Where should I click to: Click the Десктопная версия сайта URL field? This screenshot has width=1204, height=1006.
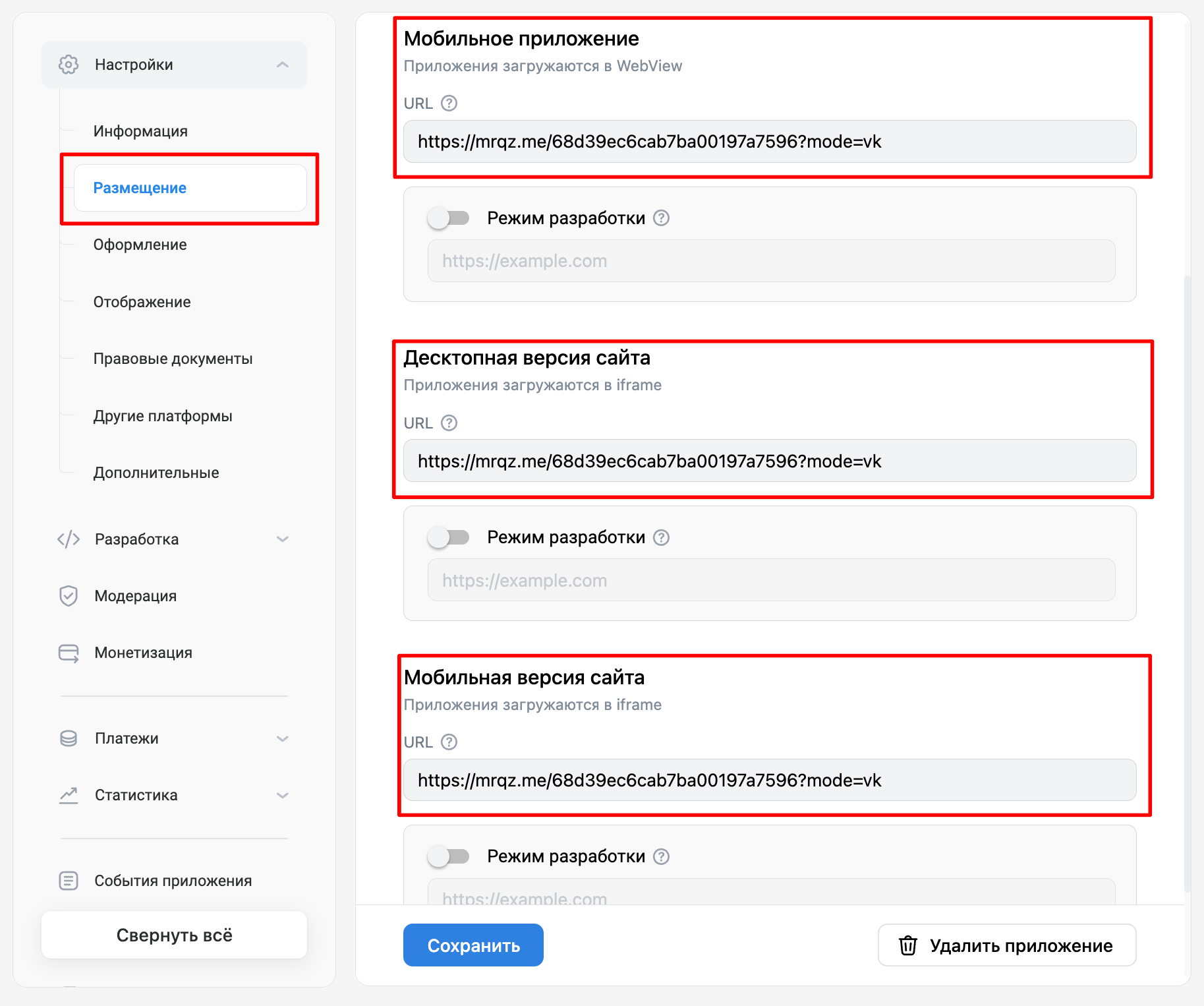[769, 461]
